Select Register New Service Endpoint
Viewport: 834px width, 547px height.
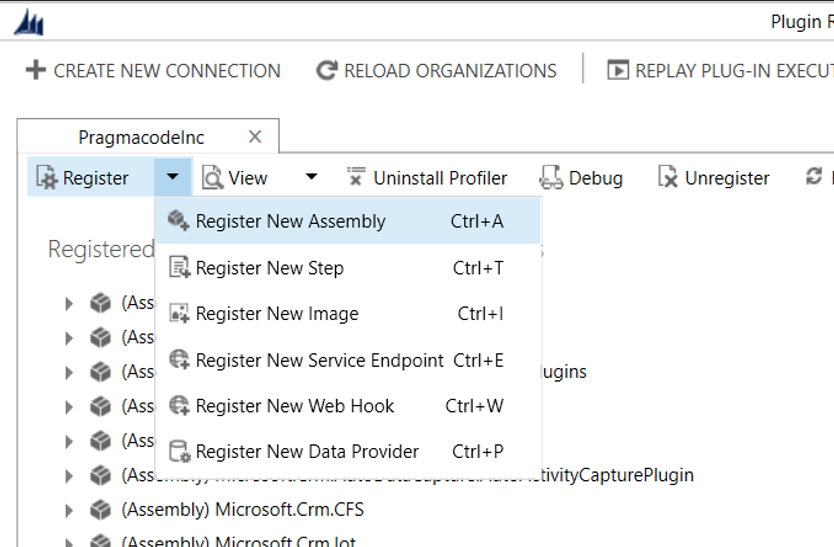point(348,360)
